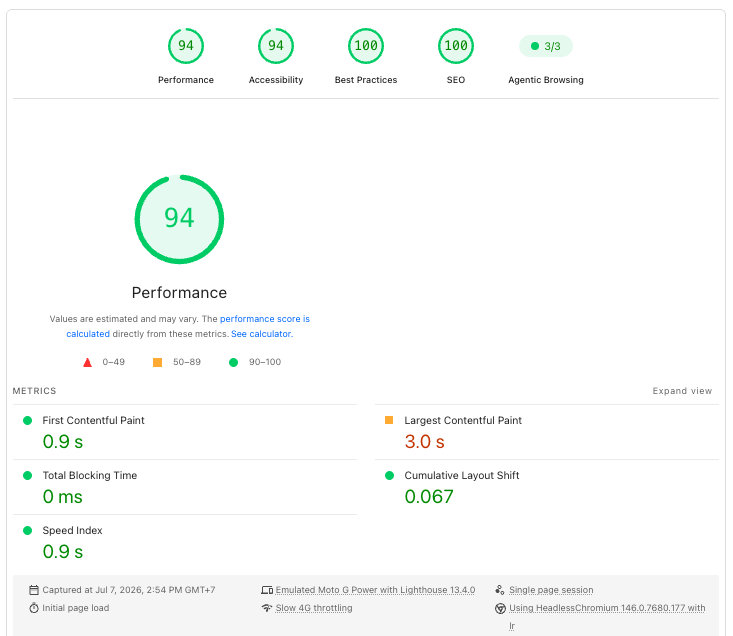The image size is (733, 636).
Task: Click the calendar icon next to Captured at
Action: pyautogui.click(x=34, y=590)
